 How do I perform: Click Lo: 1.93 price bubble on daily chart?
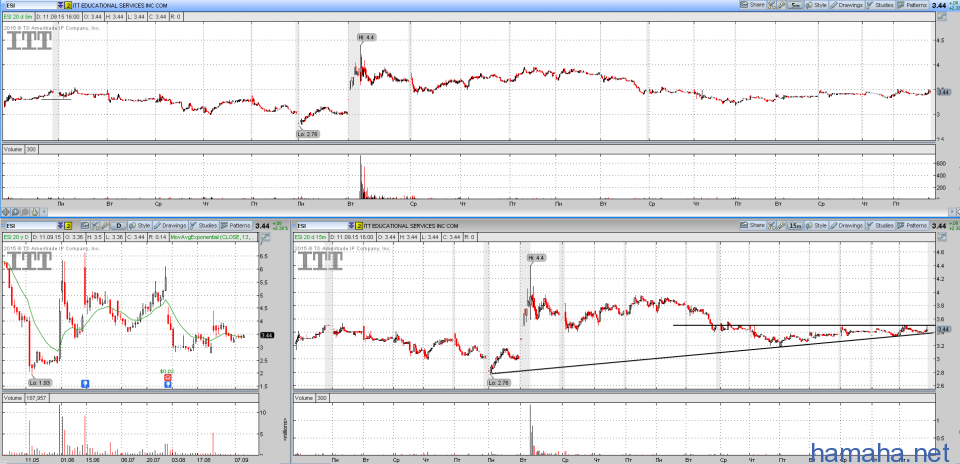40,383
